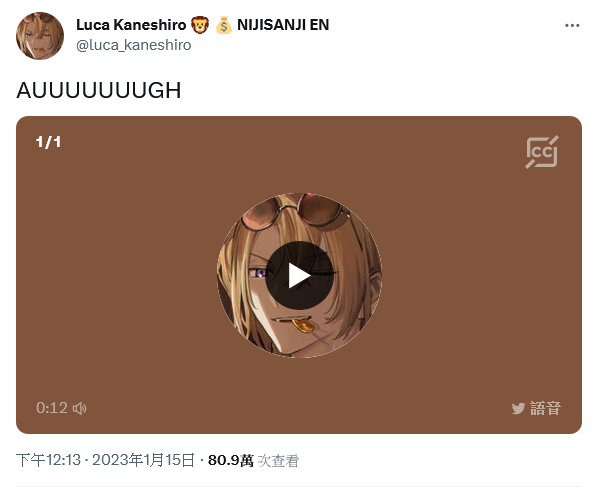The height and width of the screenshot is (489, 598).
Task: Click the 次查看 views label
Action: (x=278, y=461)
